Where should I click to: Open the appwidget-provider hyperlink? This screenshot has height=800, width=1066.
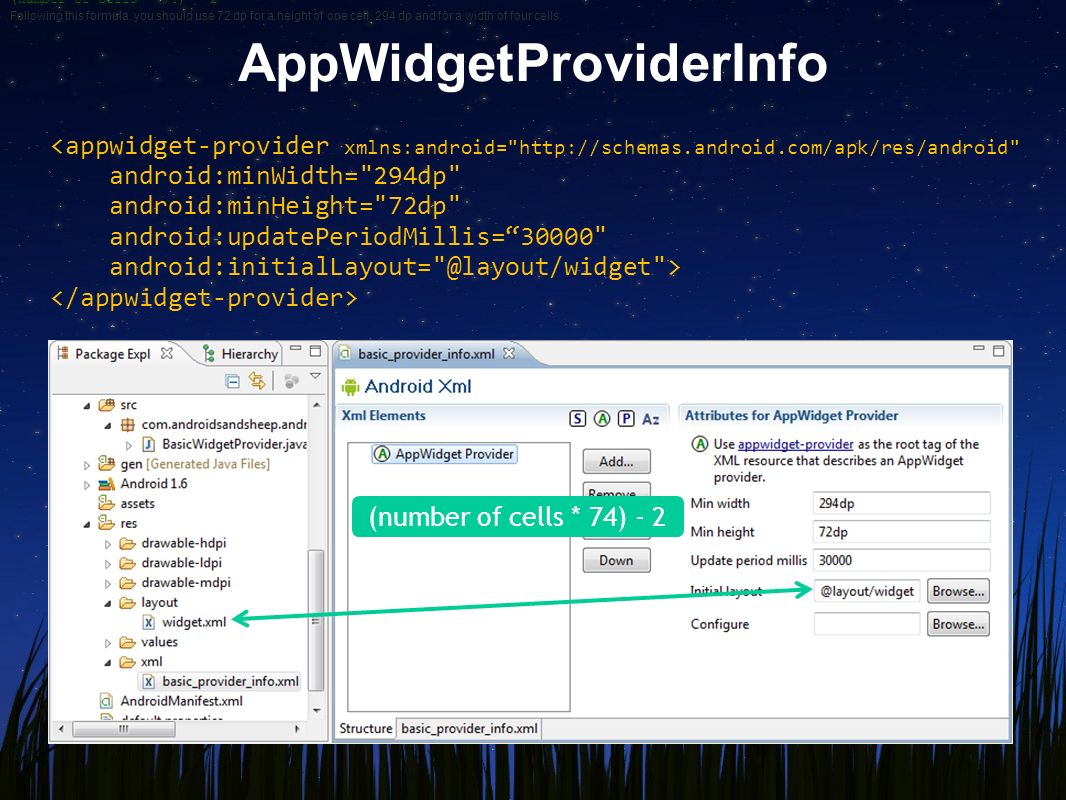coord(795,445)
